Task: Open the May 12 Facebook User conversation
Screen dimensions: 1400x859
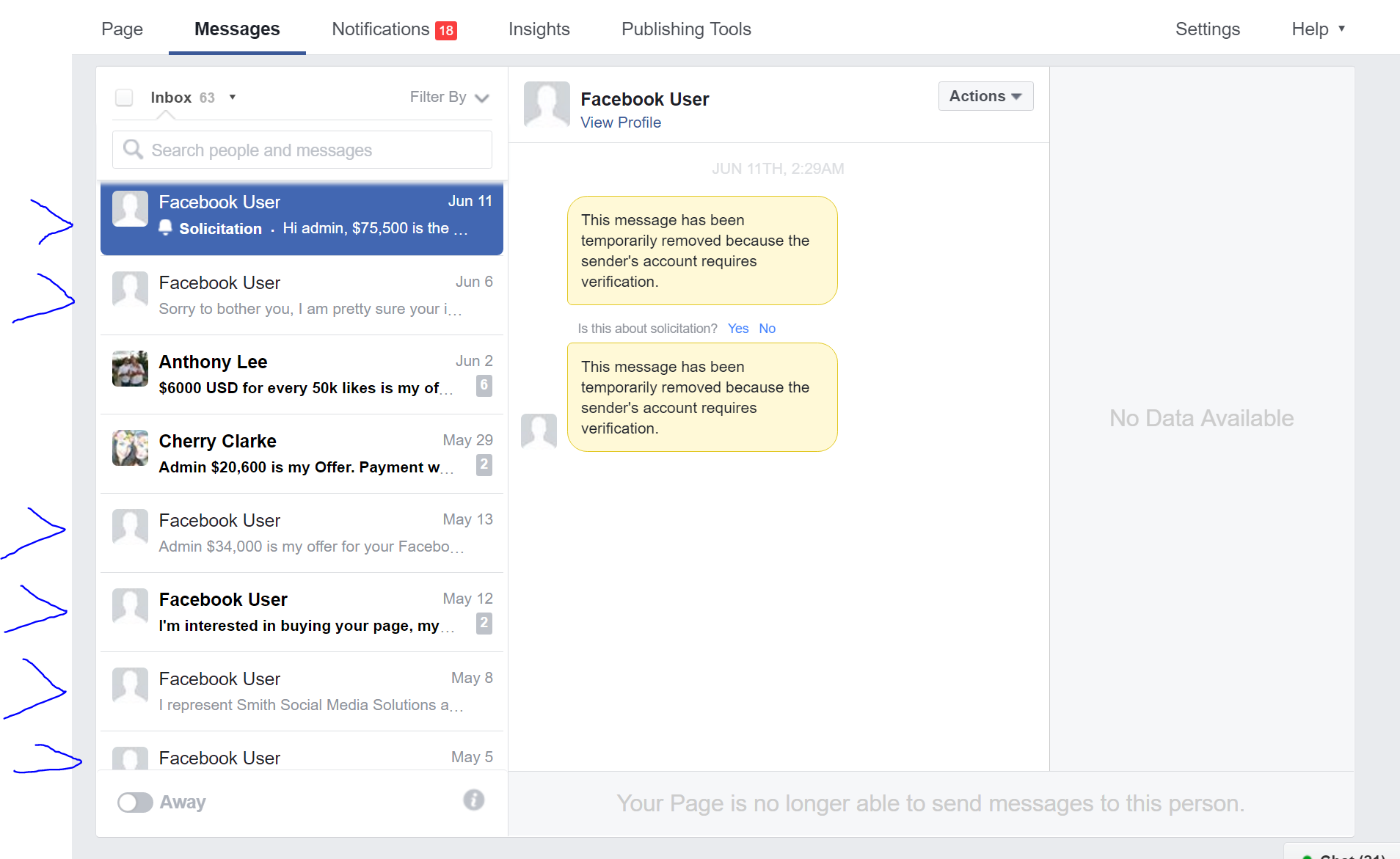Action: 302,613
